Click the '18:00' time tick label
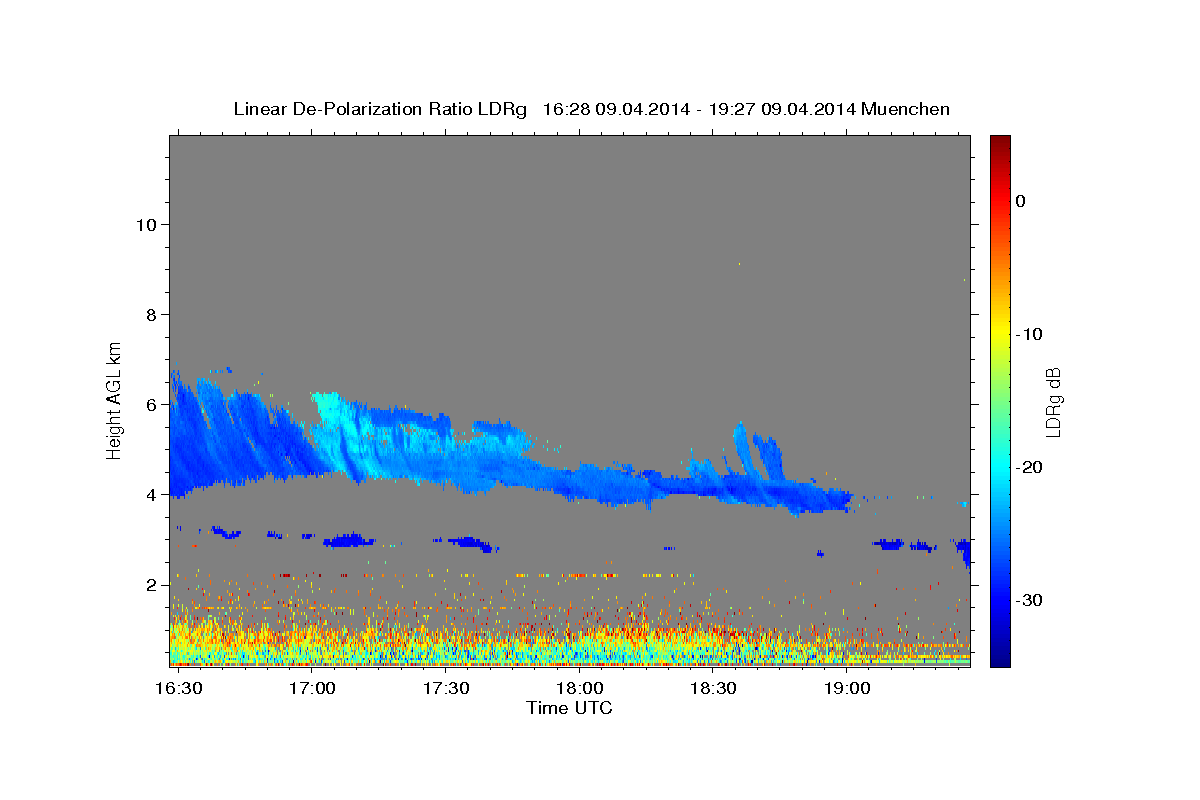 (x=579, y=689)
